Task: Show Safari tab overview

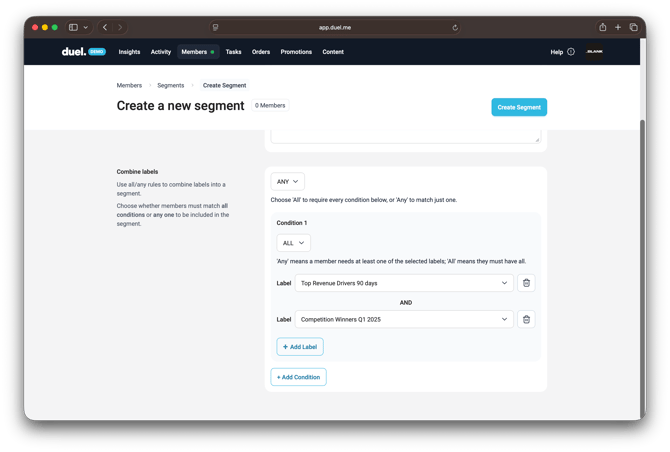Action: (633, 27)
